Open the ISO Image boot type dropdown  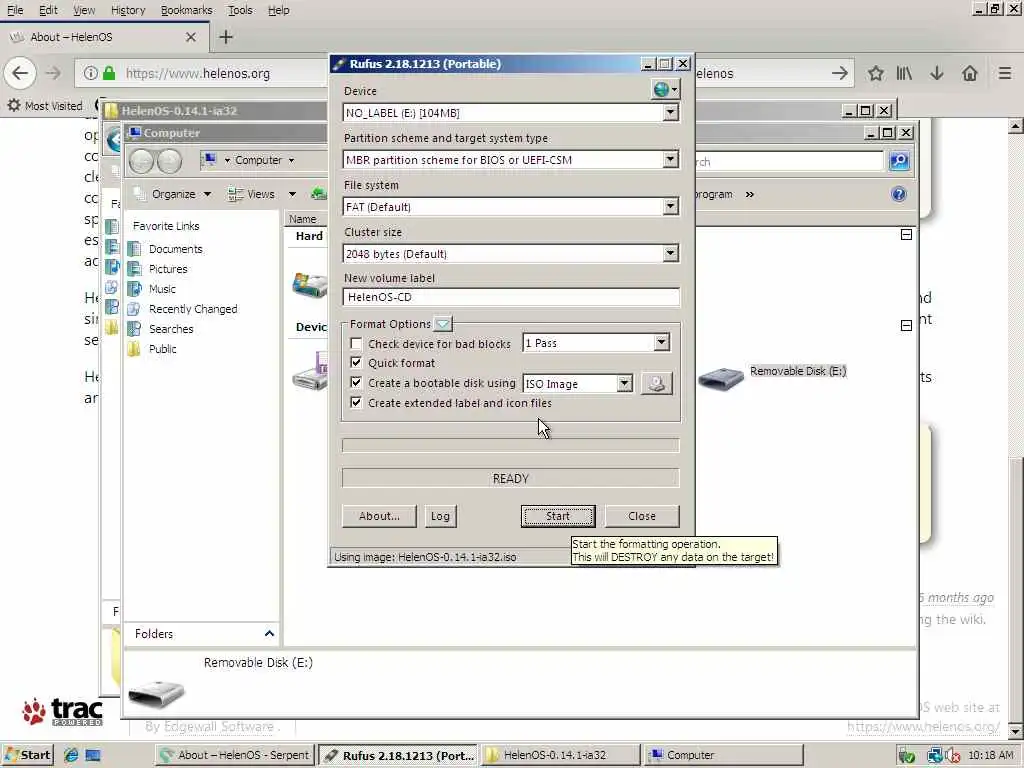pyautogui.click(x=625, y=383)
